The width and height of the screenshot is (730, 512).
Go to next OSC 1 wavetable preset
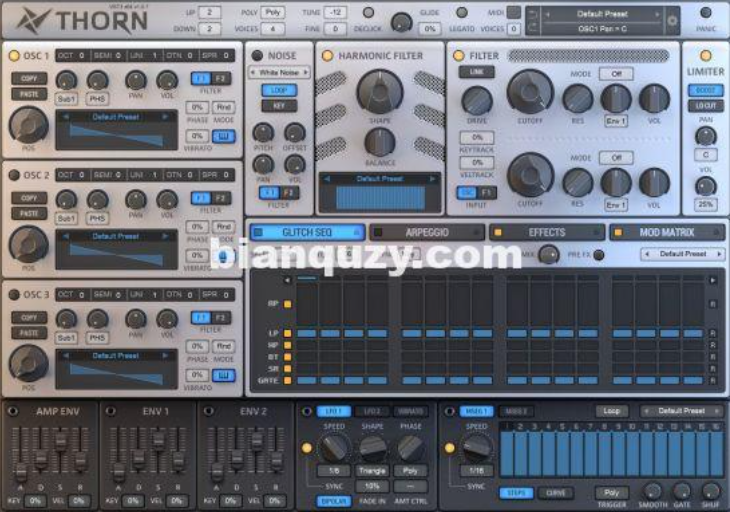click(x=165, y=117)
